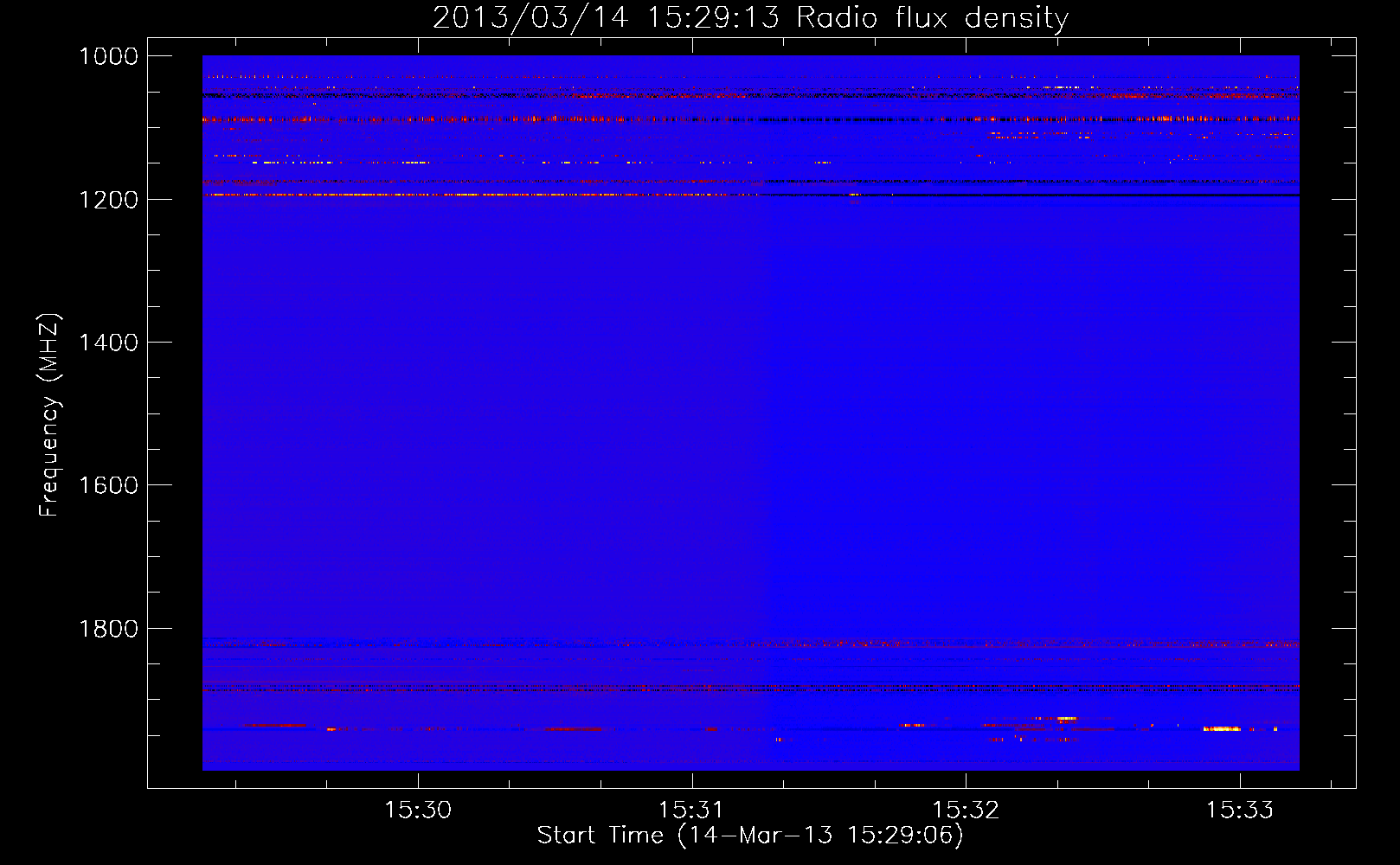
Task: Click the 15:32 time tick label
Action: (966, 810)
